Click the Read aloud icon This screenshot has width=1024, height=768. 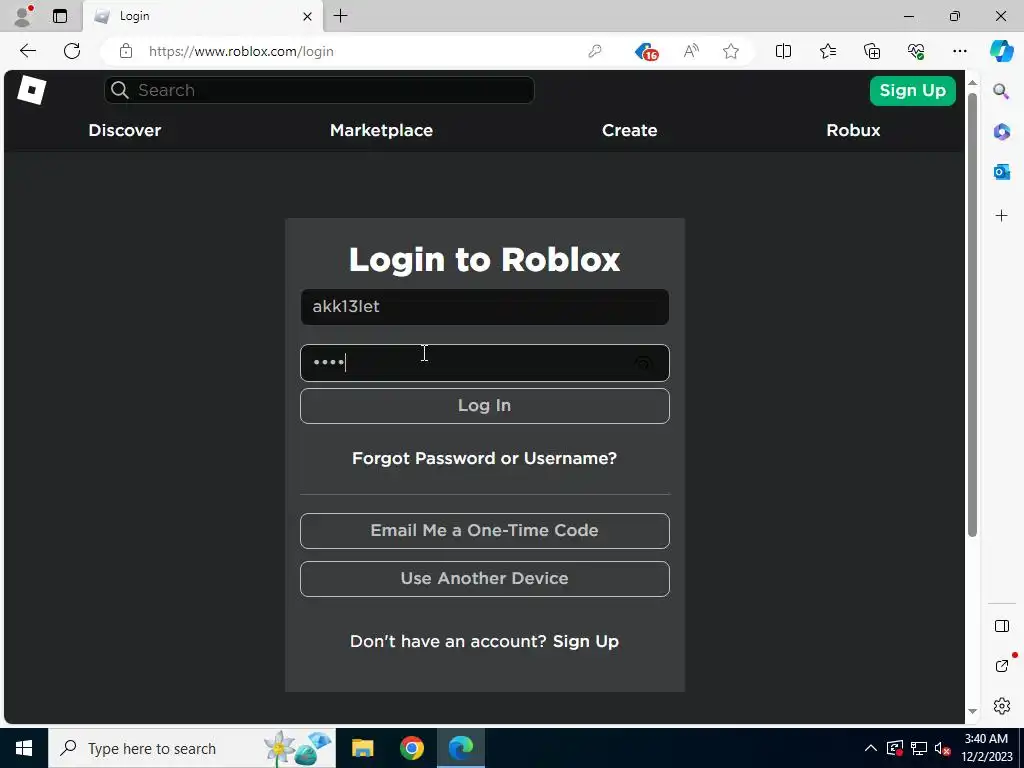click(691, 51)
